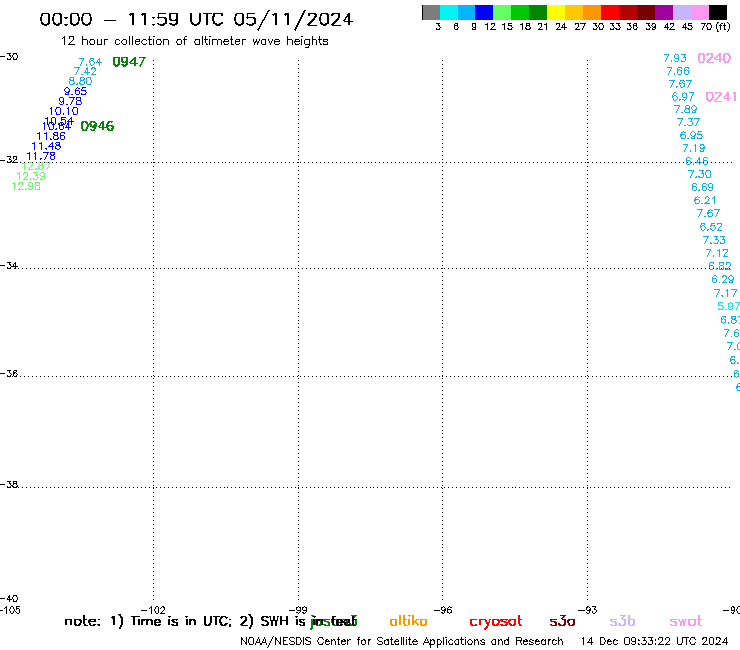Click the wave height value '11.86'
This screenshot has height=650, width=740.
[51, 136]
